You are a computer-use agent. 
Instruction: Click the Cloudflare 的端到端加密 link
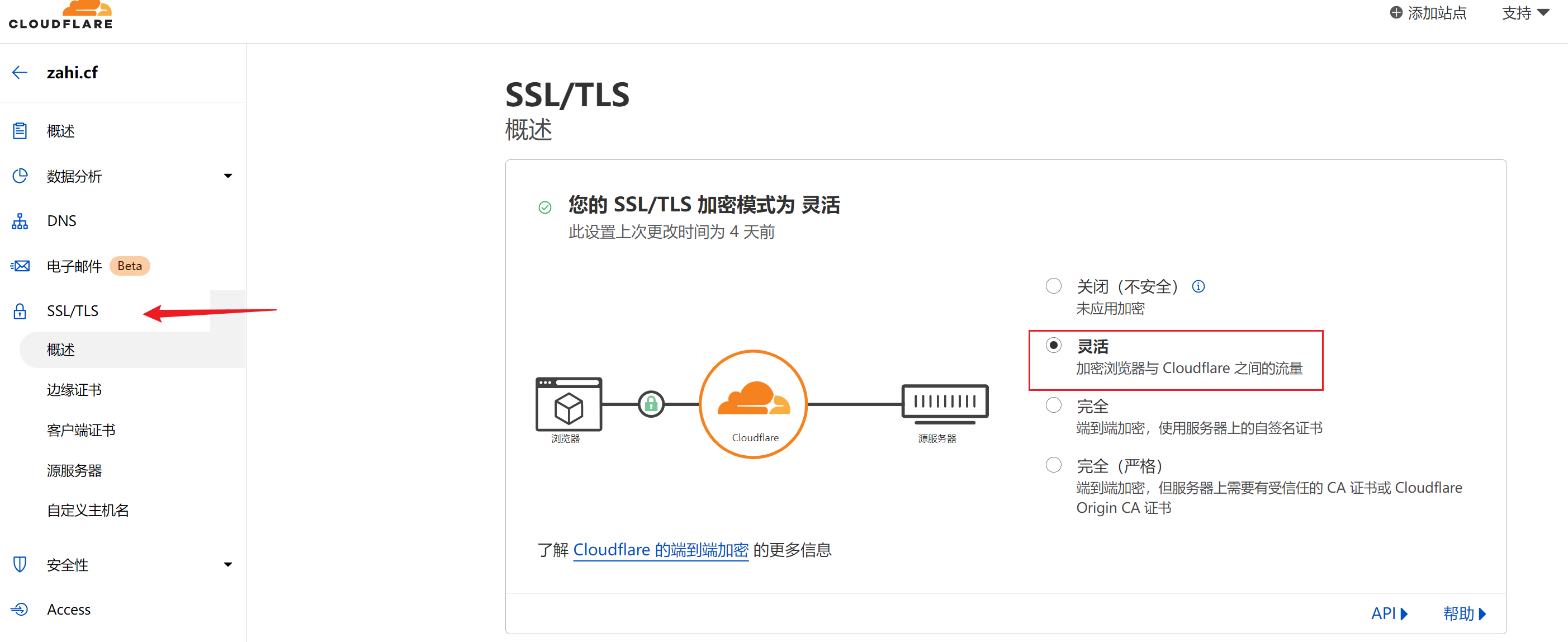point(660,549)
